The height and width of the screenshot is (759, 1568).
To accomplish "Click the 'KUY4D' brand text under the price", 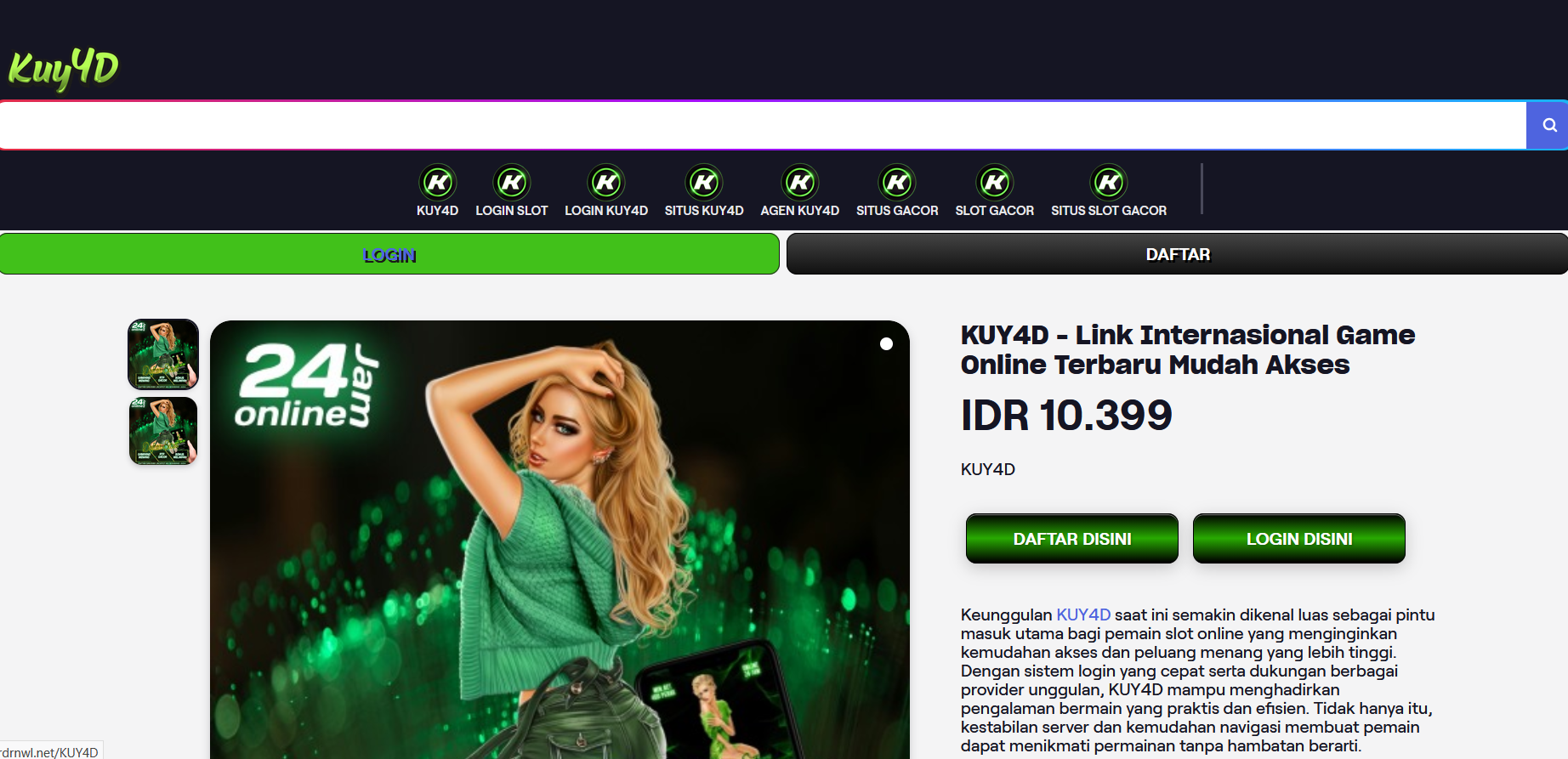I will tap(988, 469).
